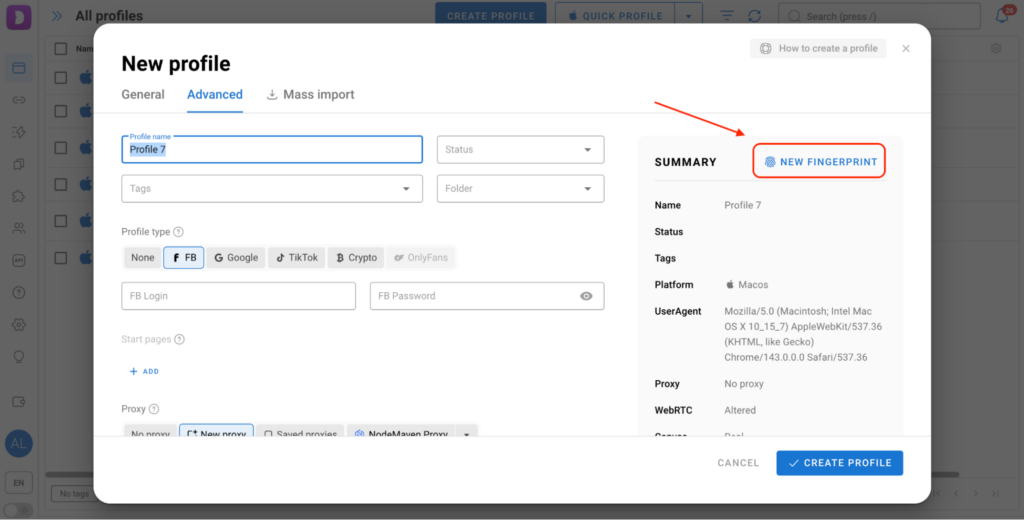Choose the New proxy option
Viewport: 1024px width, 520px height.
(x=216, y=434)
